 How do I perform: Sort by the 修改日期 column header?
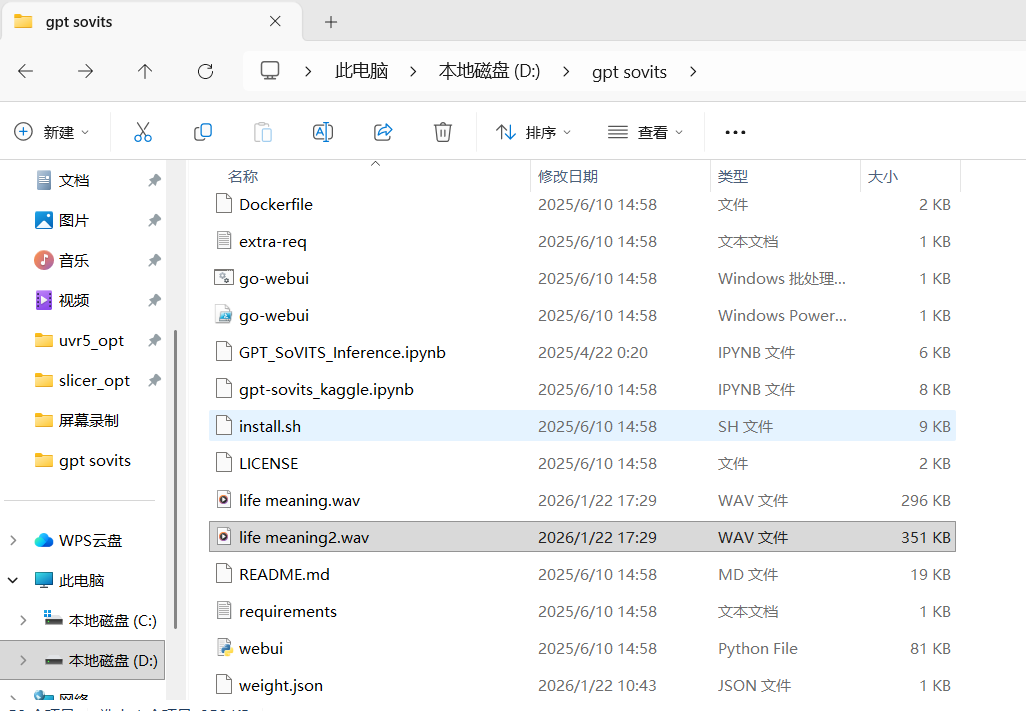[x=568, y=176]
